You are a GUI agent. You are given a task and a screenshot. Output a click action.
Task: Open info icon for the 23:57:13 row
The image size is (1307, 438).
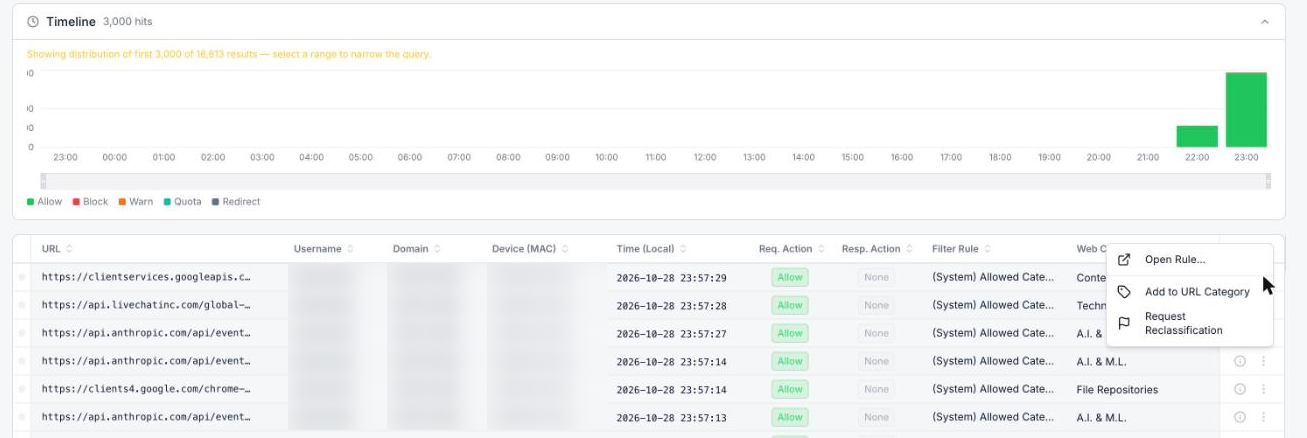point(1240,417)
